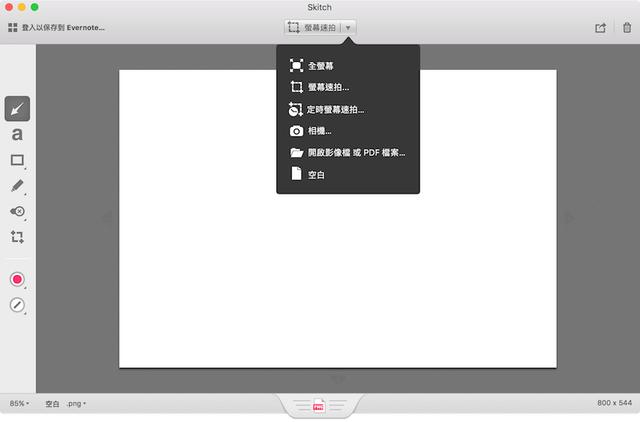Viewport: 640px width, 422px height.
Task: Click the Evernote grid icon
Action: pyautogui.click(x=13, y=28)
